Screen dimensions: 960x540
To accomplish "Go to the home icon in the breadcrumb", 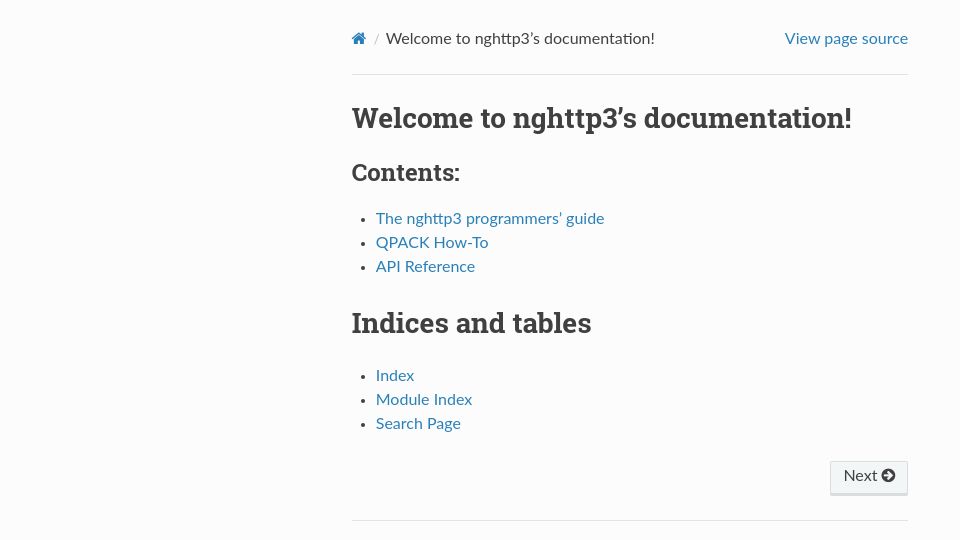I will point(359,39).
